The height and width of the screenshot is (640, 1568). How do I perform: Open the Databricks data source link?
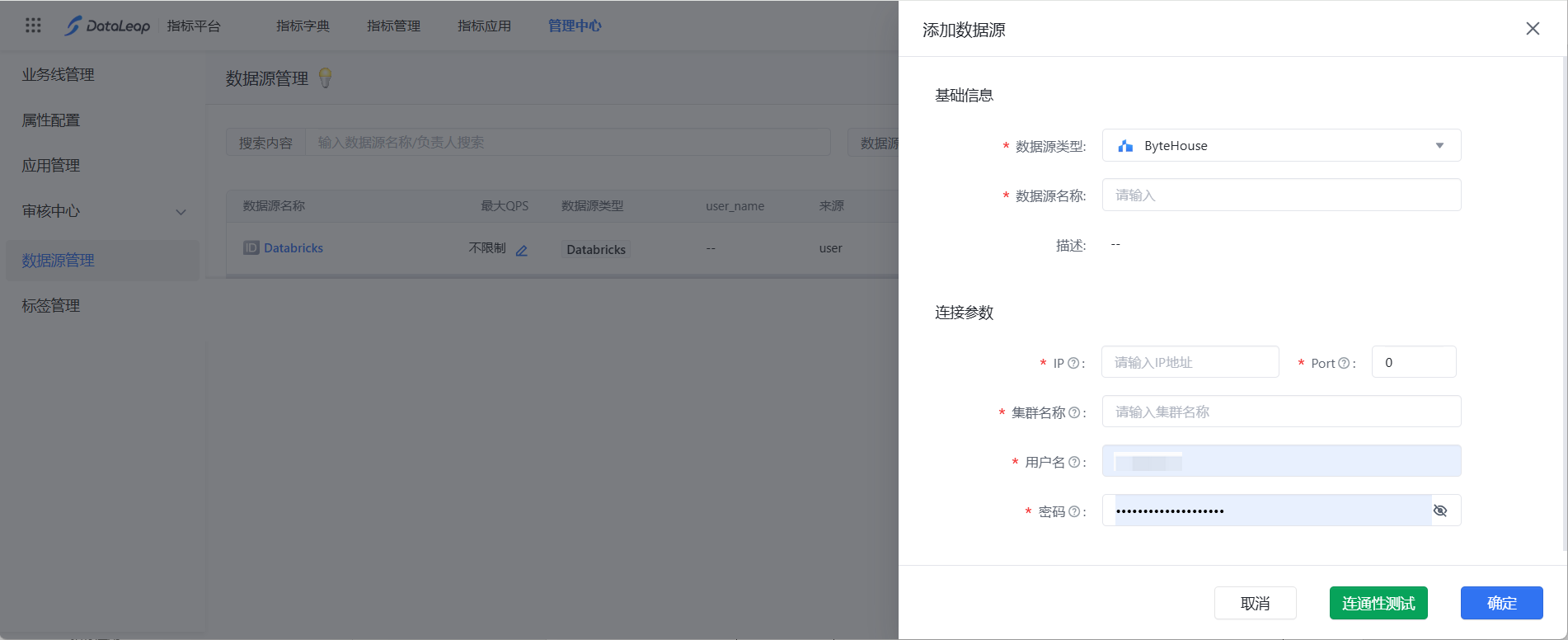pos(293,248)
